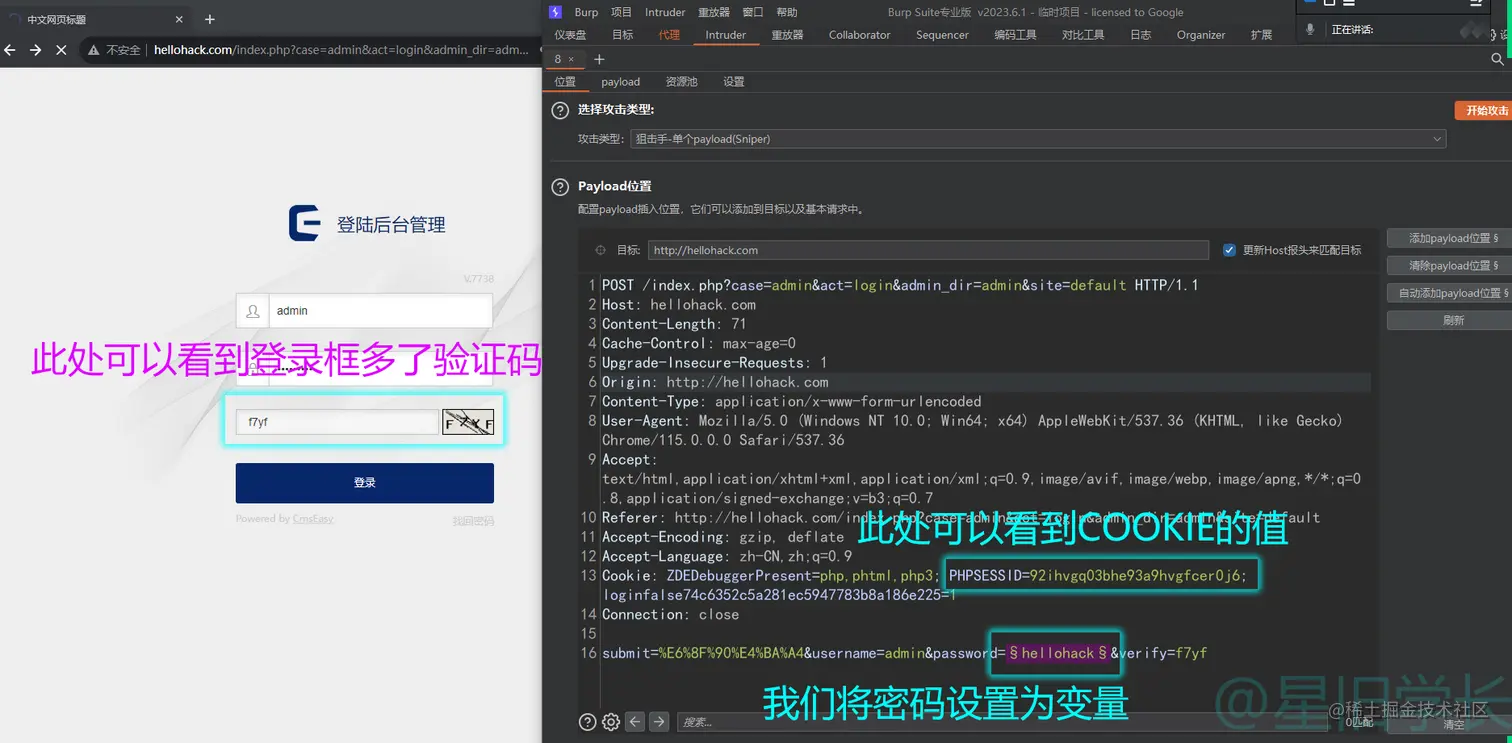Go to previous search match arrow
The width and height of the screenshot is (1512, 743).
click(x=635, y=721)
